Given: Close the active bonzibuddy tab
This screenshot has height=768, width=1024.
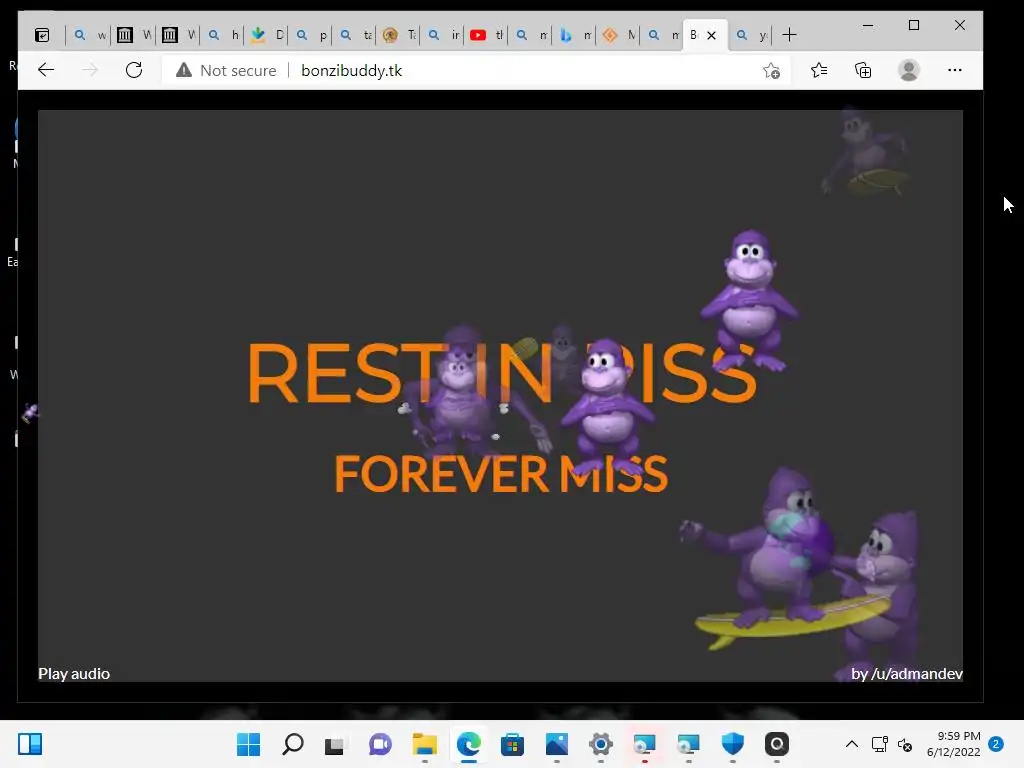Looking at the screenshot, I should pos(712,35).
